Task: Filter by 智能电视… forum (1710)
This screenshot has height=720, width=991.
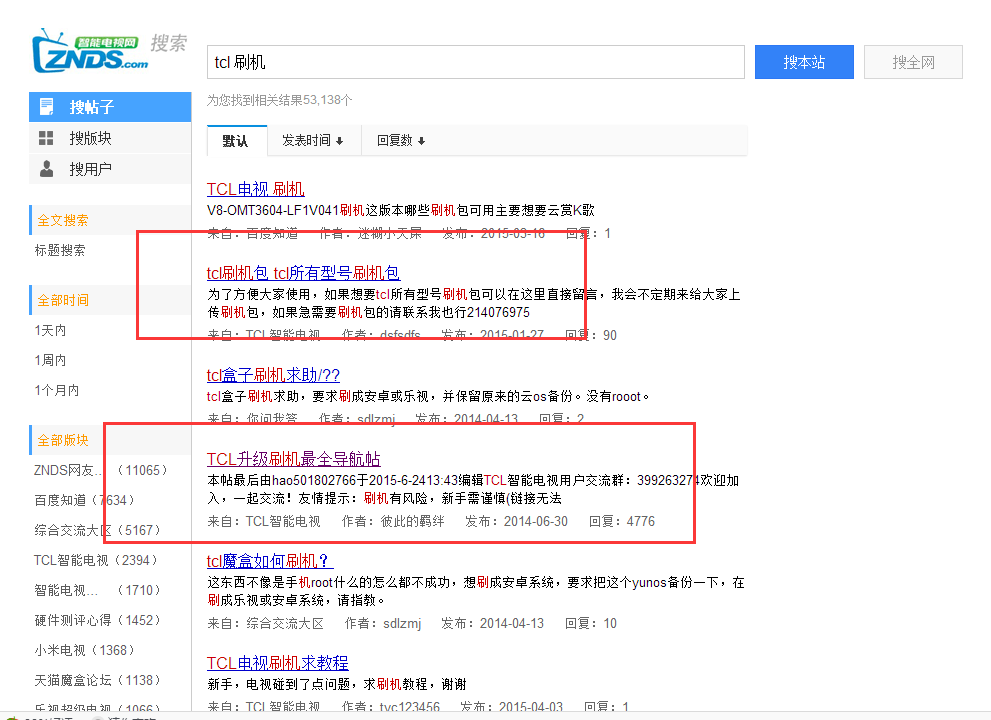Action: [x=97, y=590]
